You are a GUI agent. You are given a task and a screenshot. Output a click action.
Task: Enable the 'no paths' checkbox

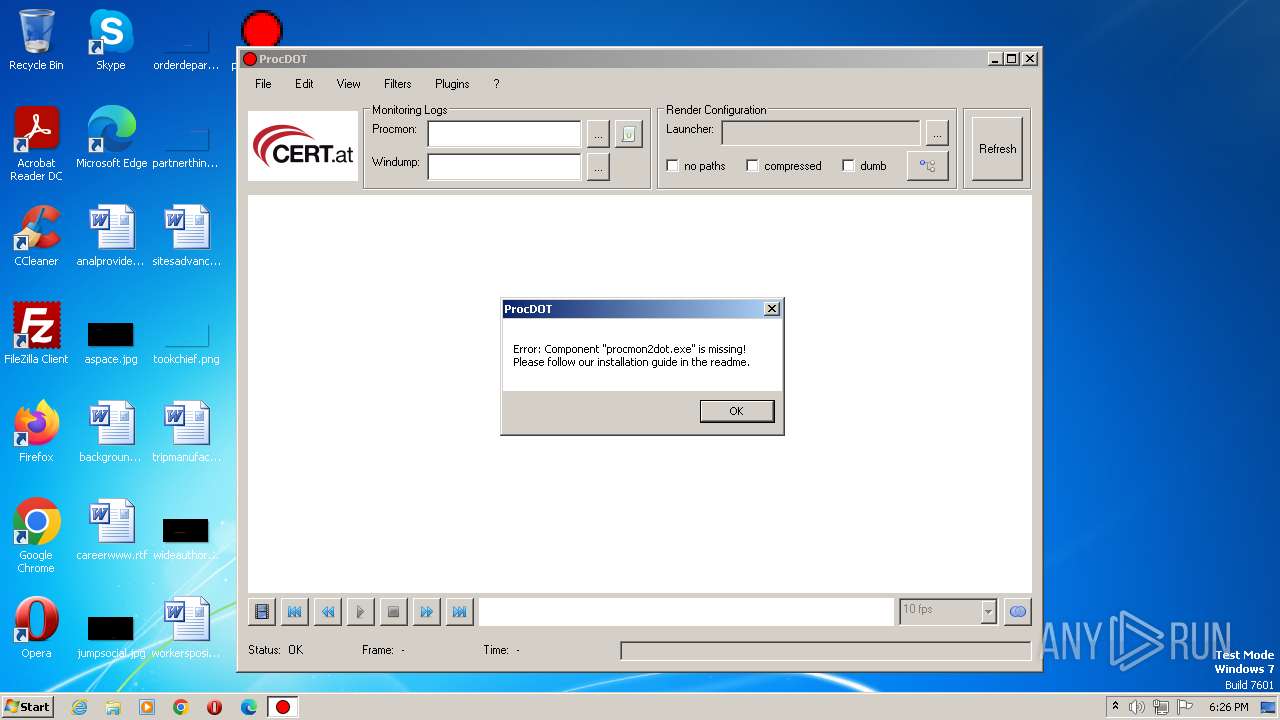point(673,166)
